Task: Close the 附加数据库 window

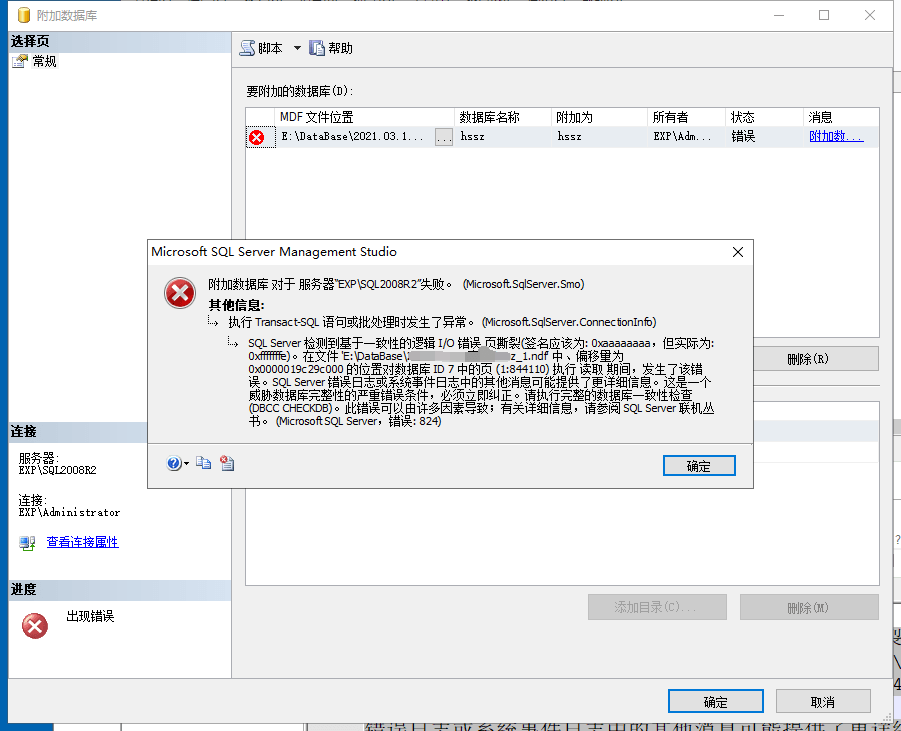Action: click(x=870, y=15)
